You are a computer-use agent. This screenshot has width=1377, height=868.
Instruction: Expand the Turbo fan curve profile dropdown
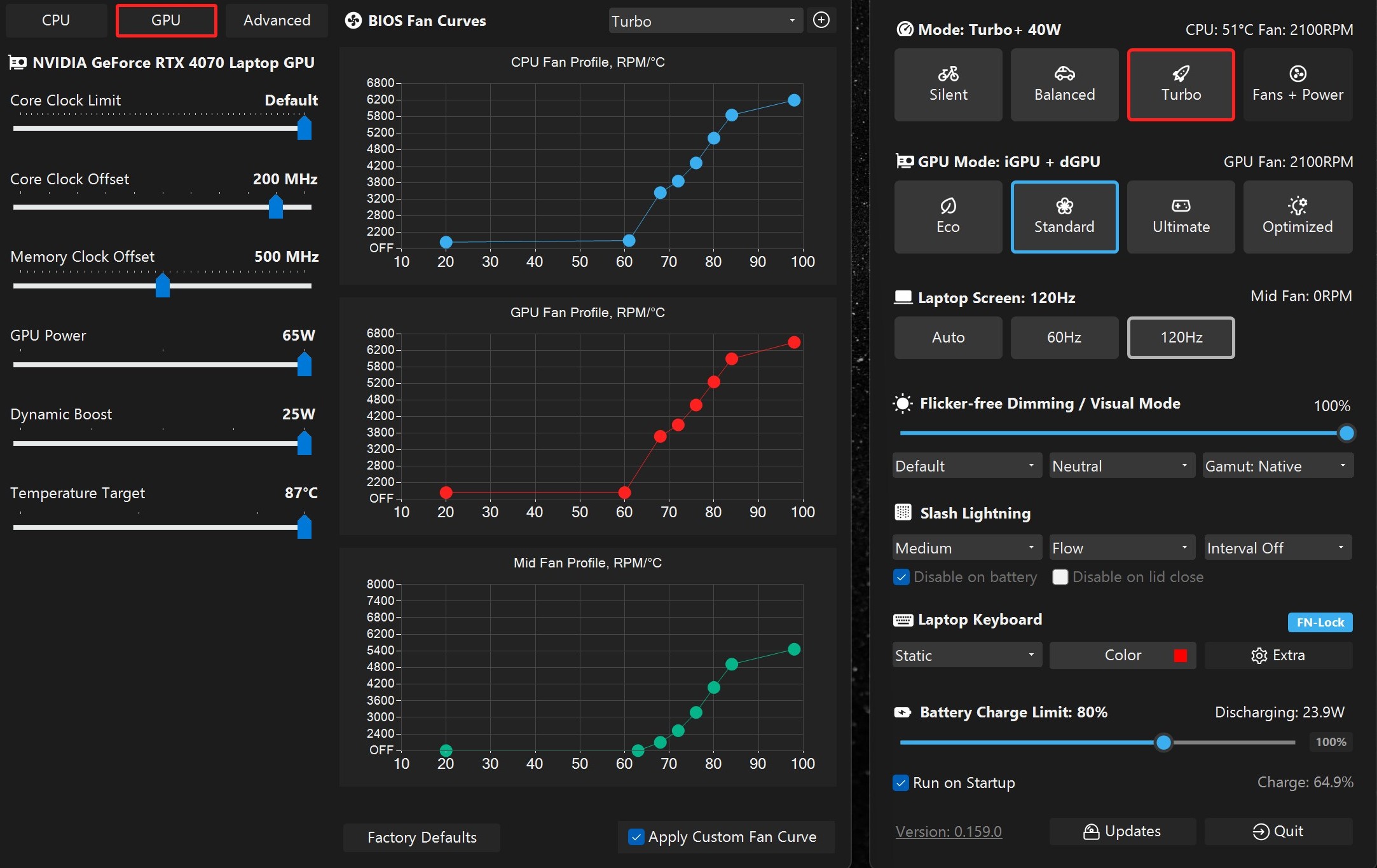(705, 21)
